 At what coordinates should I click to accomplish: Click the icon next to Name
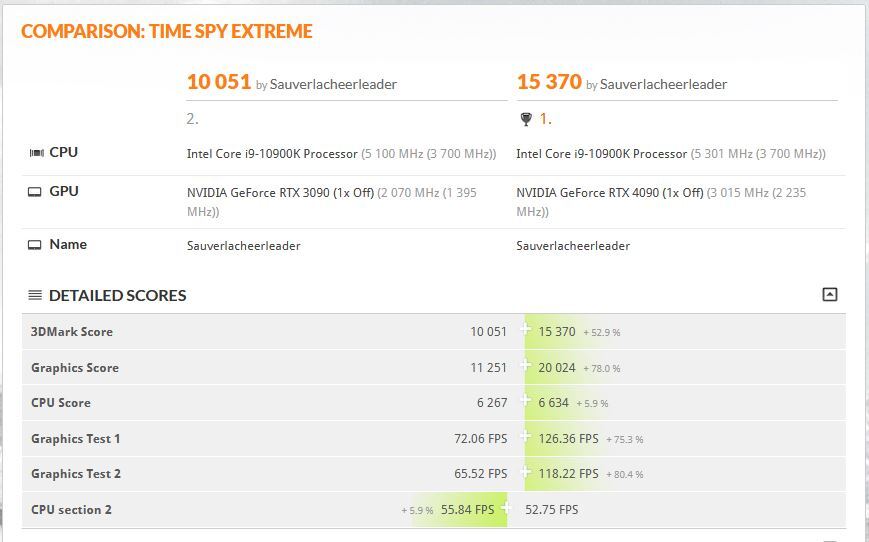pyautogui.click(x=35, y=245)
